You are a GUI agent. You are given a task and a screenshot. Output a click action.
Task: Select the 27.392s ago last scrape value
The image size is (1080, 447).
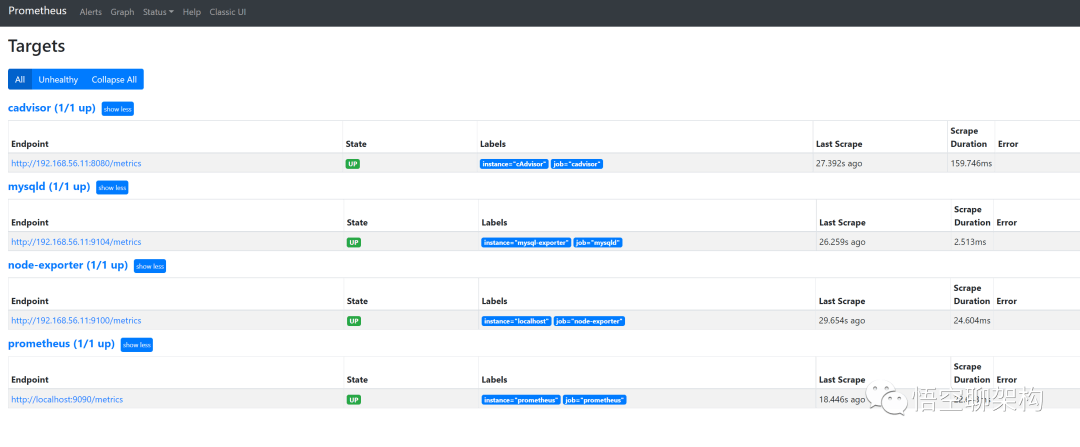point(839,163)
